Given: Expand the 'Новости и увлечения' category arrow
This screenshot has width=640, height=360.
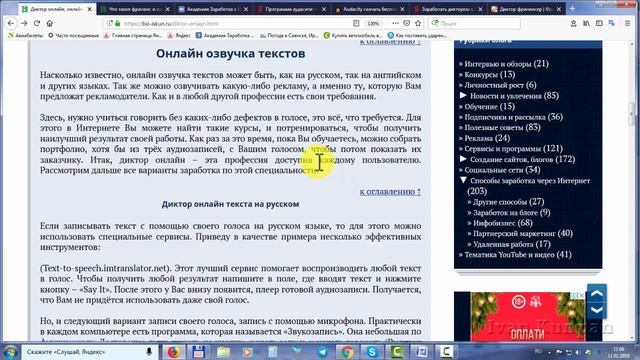Looking at the screenshot, I should (x=463, y=95).
